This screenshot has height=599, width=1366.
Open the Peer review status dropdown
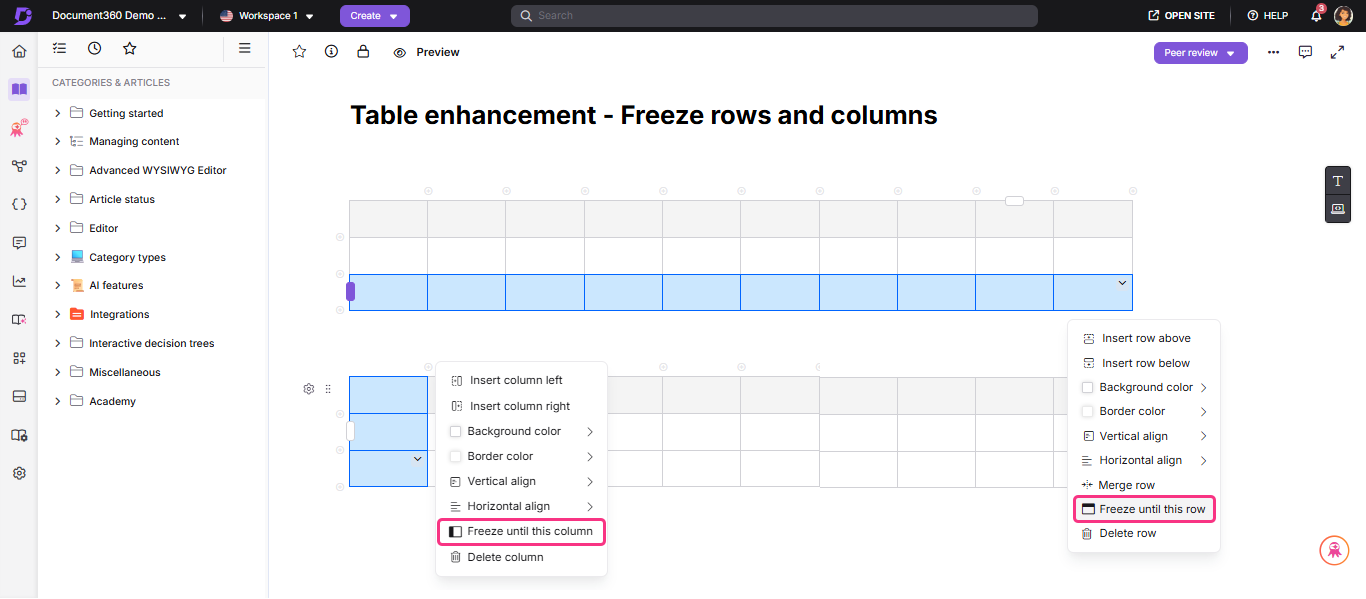point(1200,51)
